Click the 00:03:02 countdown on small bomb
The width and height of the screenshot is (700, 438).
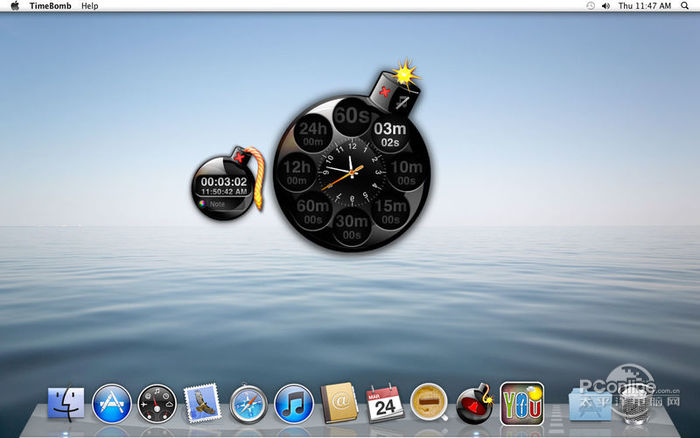pos(224,182)
